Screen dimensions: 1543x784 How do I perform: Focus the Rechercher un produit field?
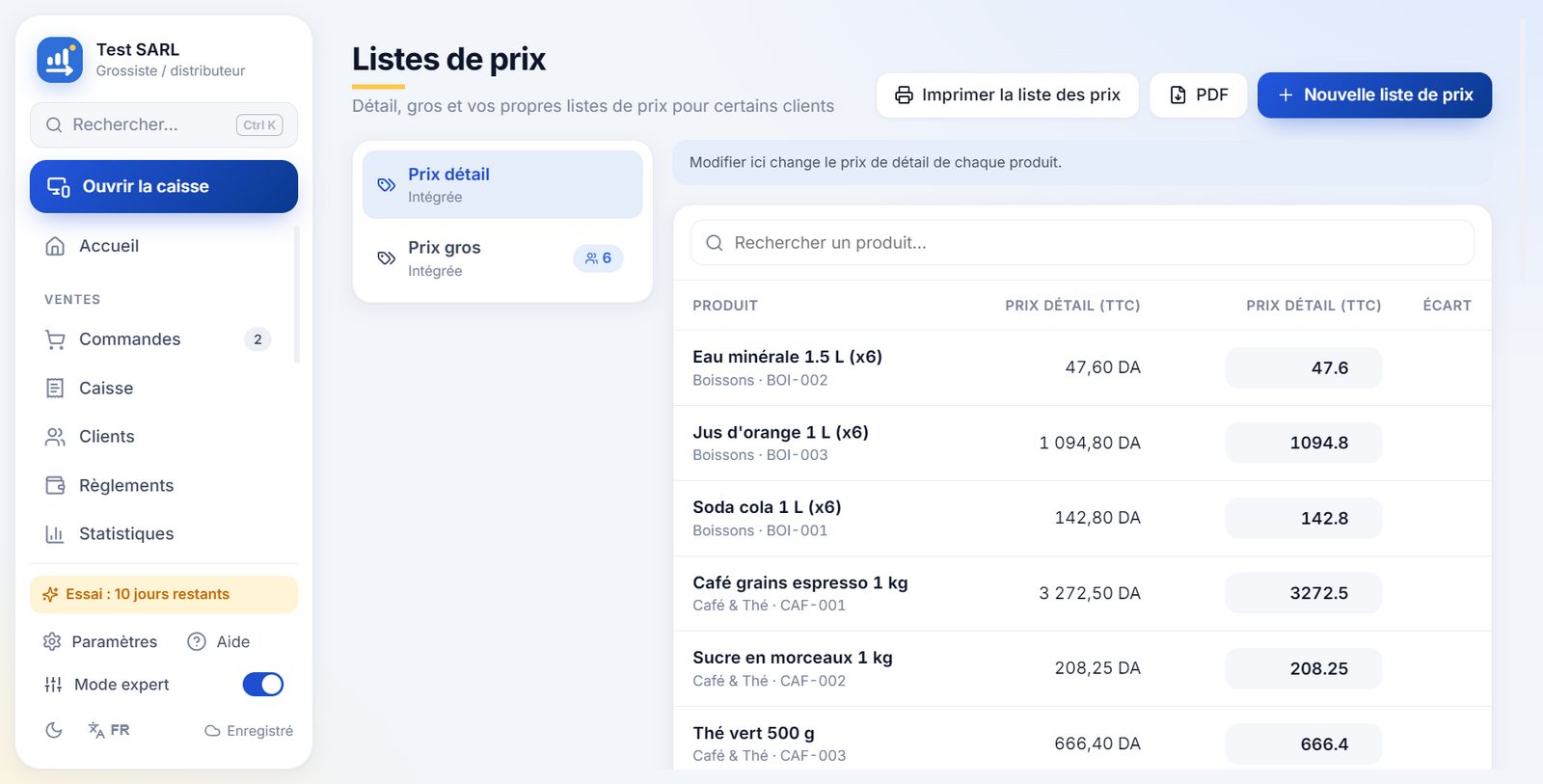(x=1082, y=243)
